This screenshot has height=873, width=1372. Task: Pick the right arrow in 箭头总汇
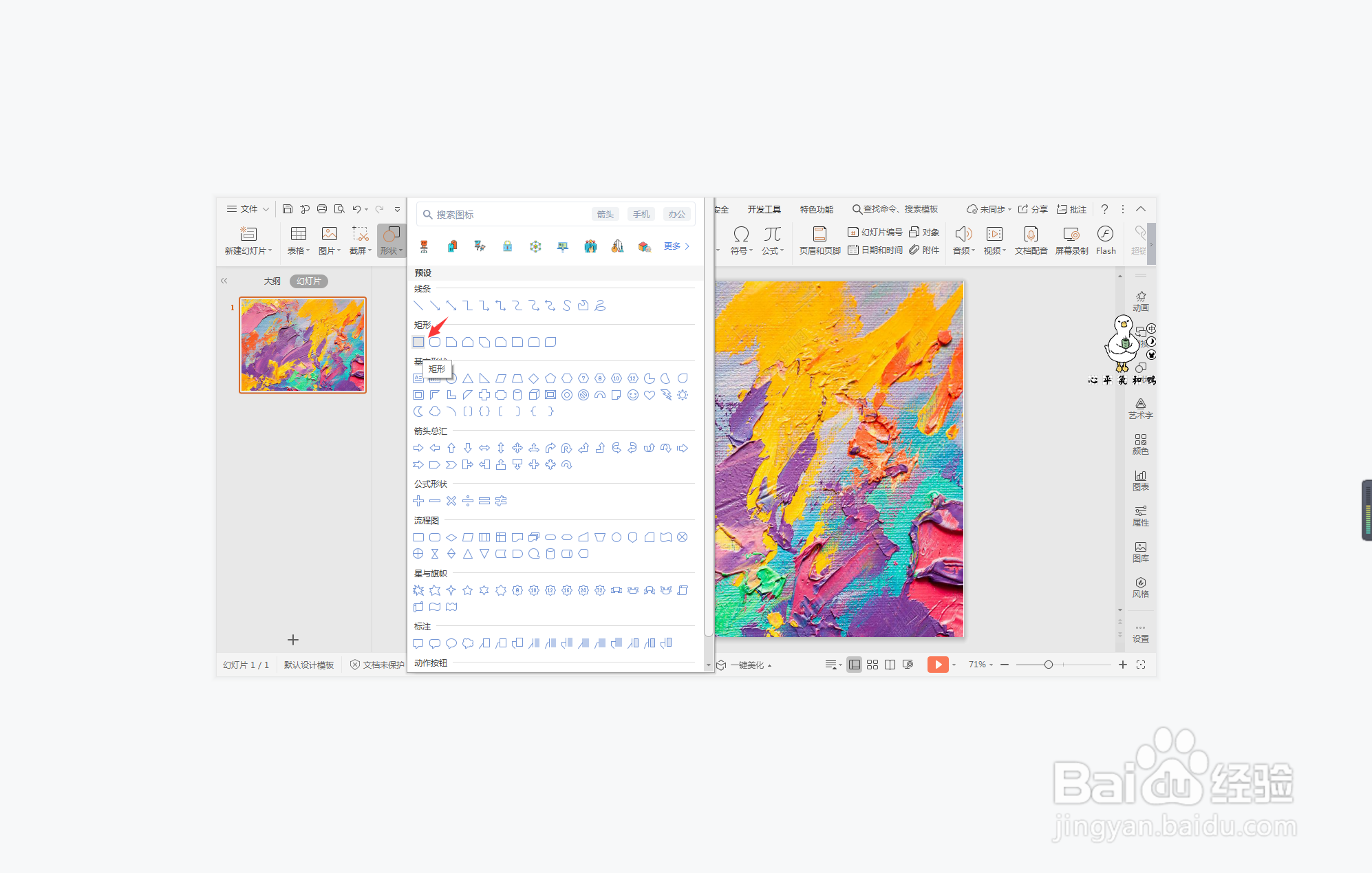[x=418, y=448]
